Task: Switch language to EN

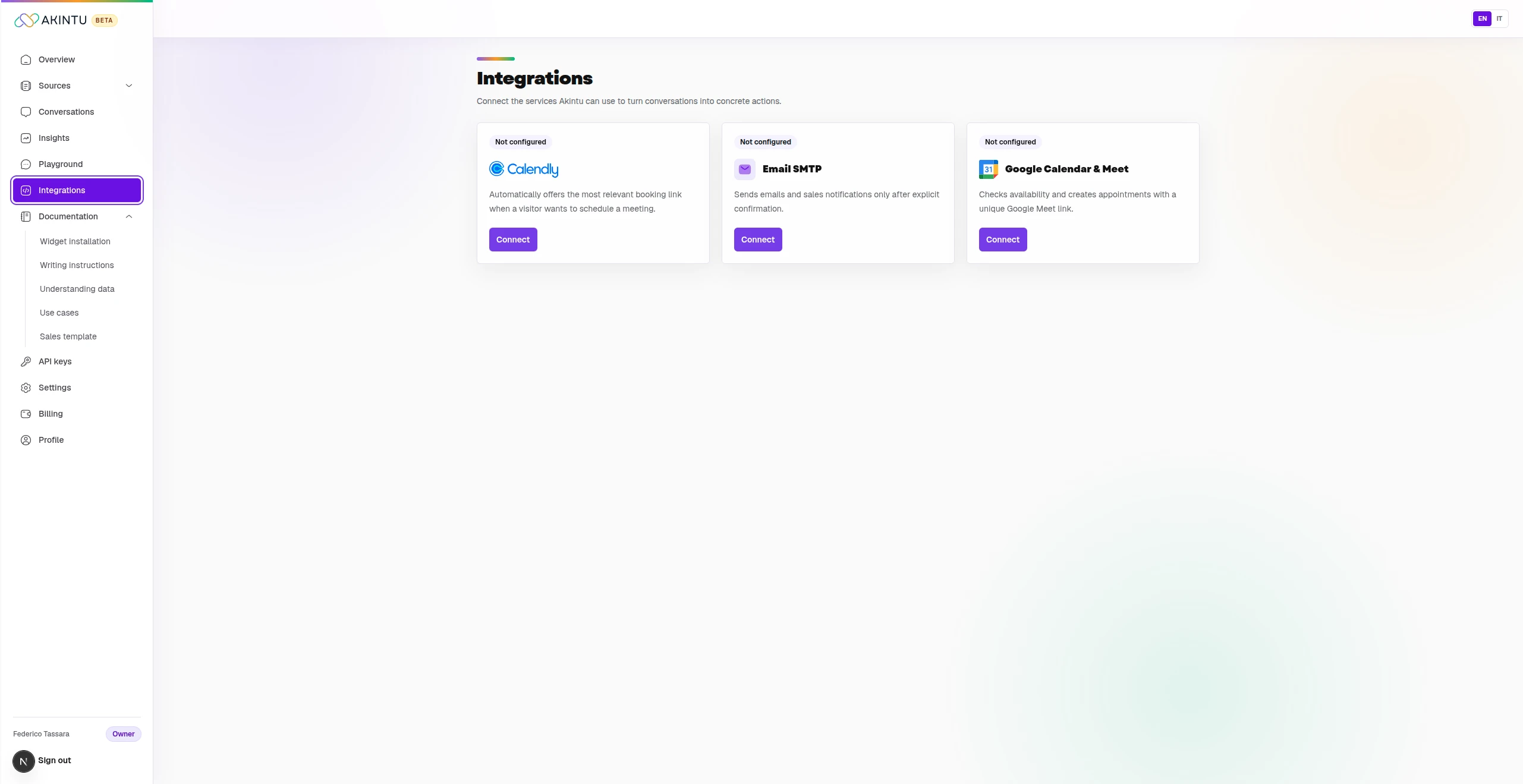Action: pos(1482,18)
